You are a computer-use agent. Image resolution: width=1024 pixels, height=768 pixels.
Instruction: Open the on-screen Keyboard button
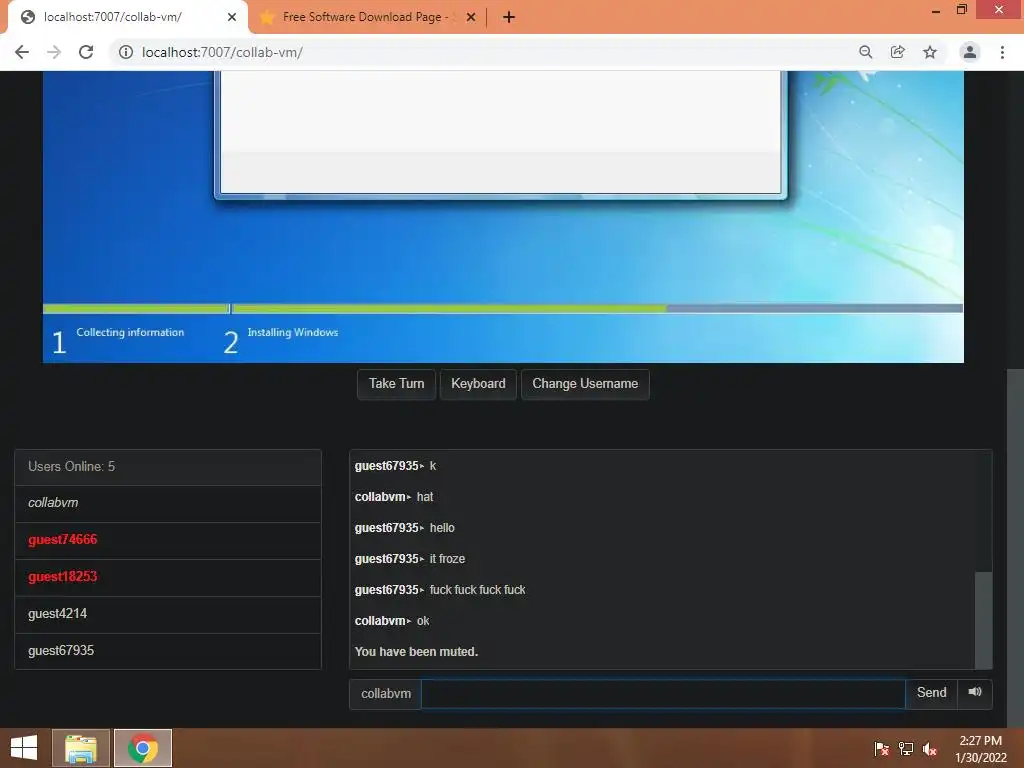(478, 384)
